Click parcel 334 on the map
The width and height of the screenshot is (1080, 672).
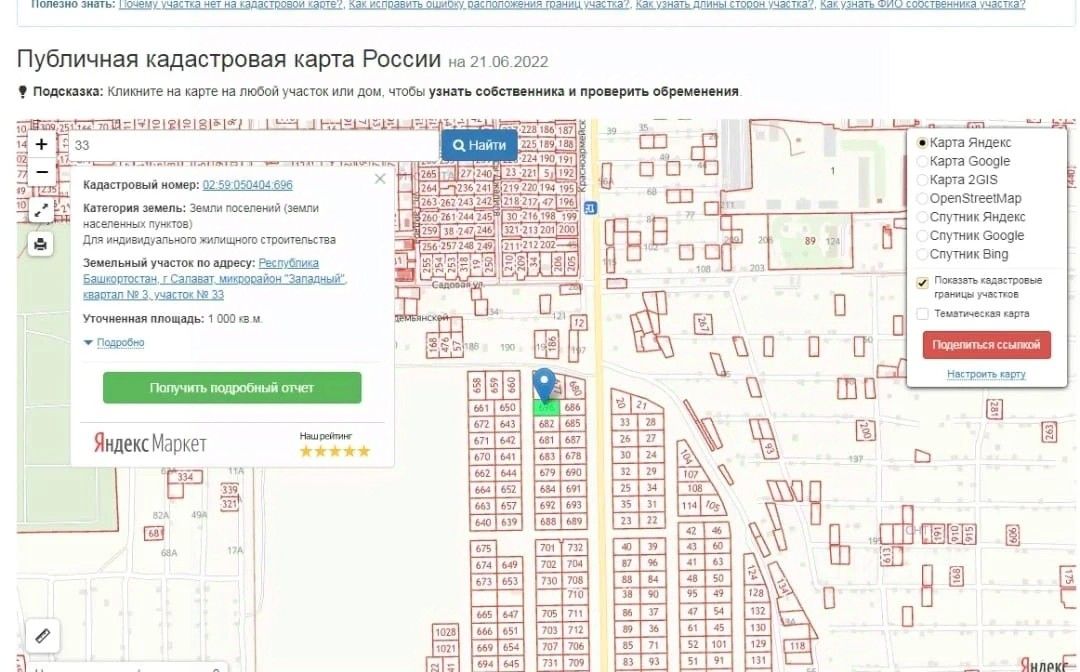(185, 476)
